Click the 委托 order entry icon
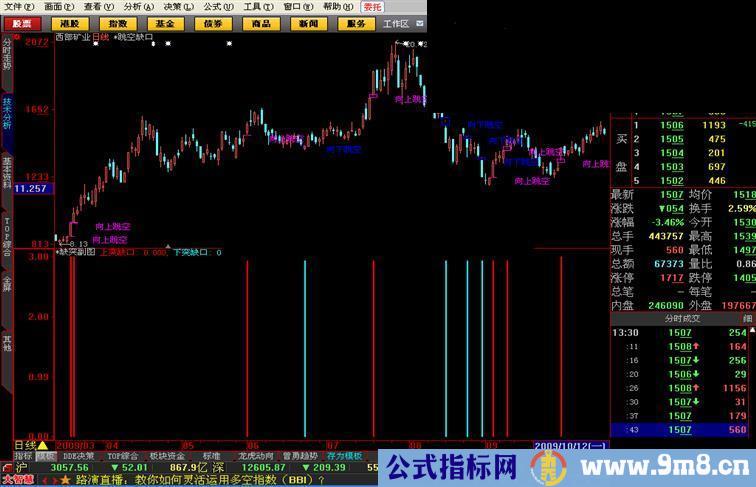Viewport: 756px width, 487px height. point(372,6)
